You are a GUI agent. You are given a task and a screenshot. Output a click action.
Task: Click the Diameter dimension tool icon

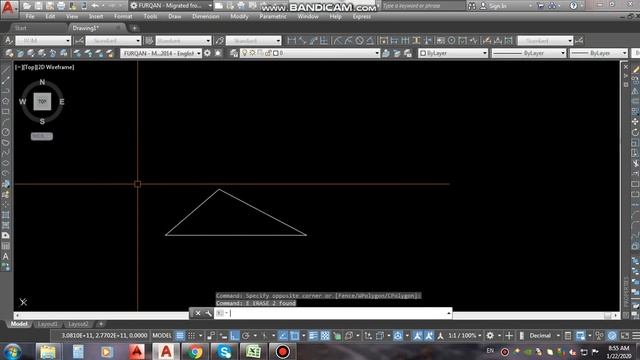(x=359, y=40)
